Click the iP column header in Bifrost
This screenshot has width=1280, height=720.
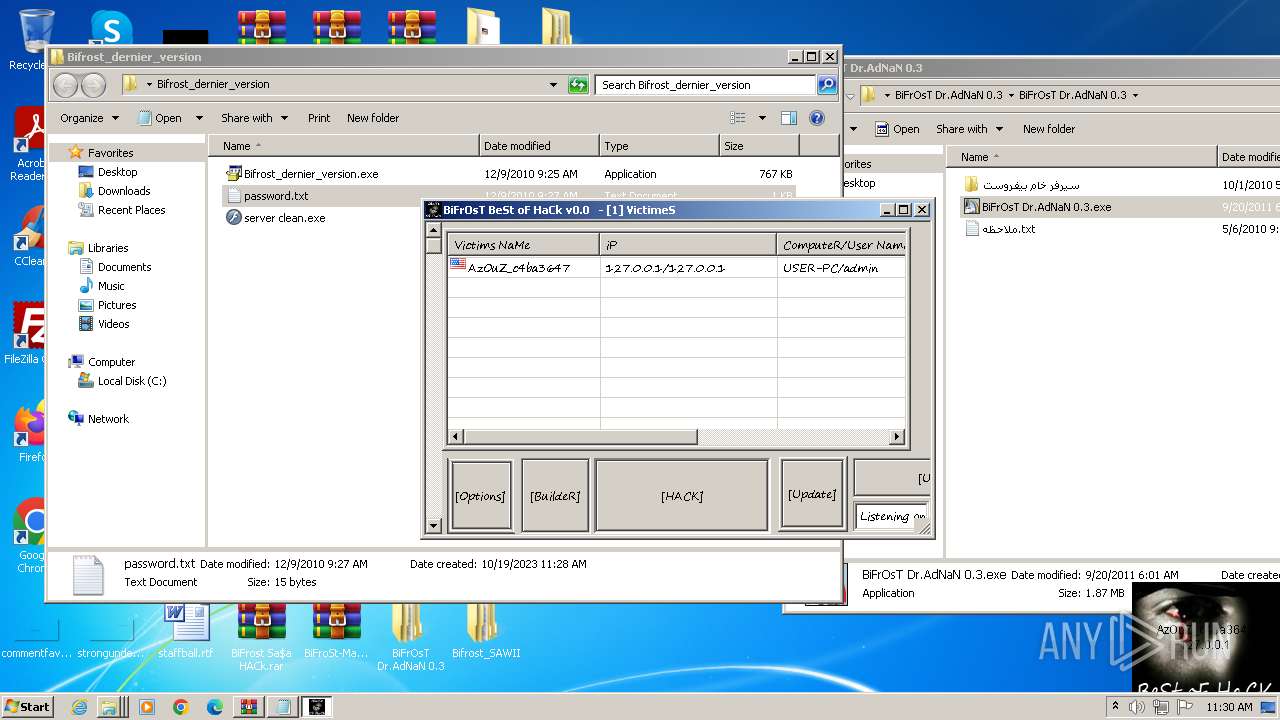click(688, 244)
